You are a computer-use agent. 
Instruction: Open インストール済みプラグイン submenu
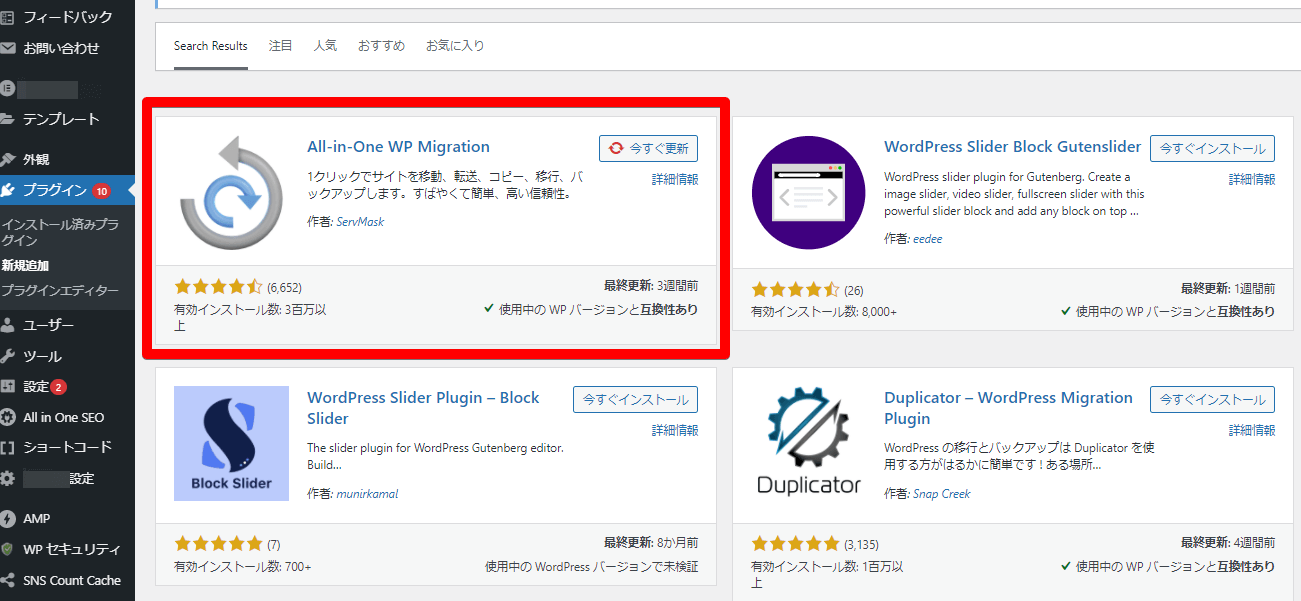pyautogui.click(x=60, y=233)
